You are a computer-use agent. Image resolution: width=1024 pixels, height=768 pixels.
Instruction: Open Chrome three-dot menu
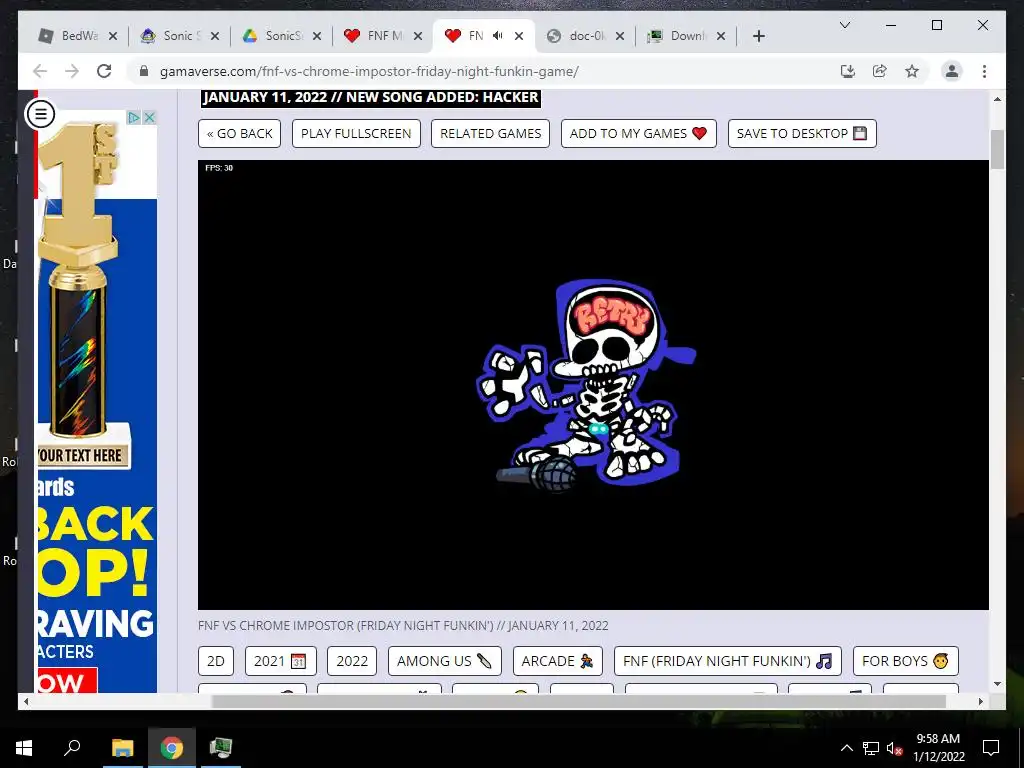coord(984,71)
